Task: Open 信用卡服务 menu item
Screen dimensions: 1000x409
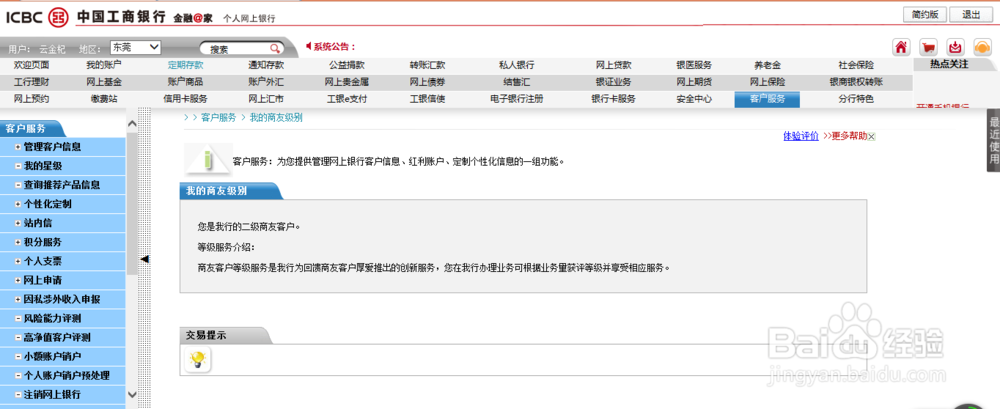Action: click(186, 100)
